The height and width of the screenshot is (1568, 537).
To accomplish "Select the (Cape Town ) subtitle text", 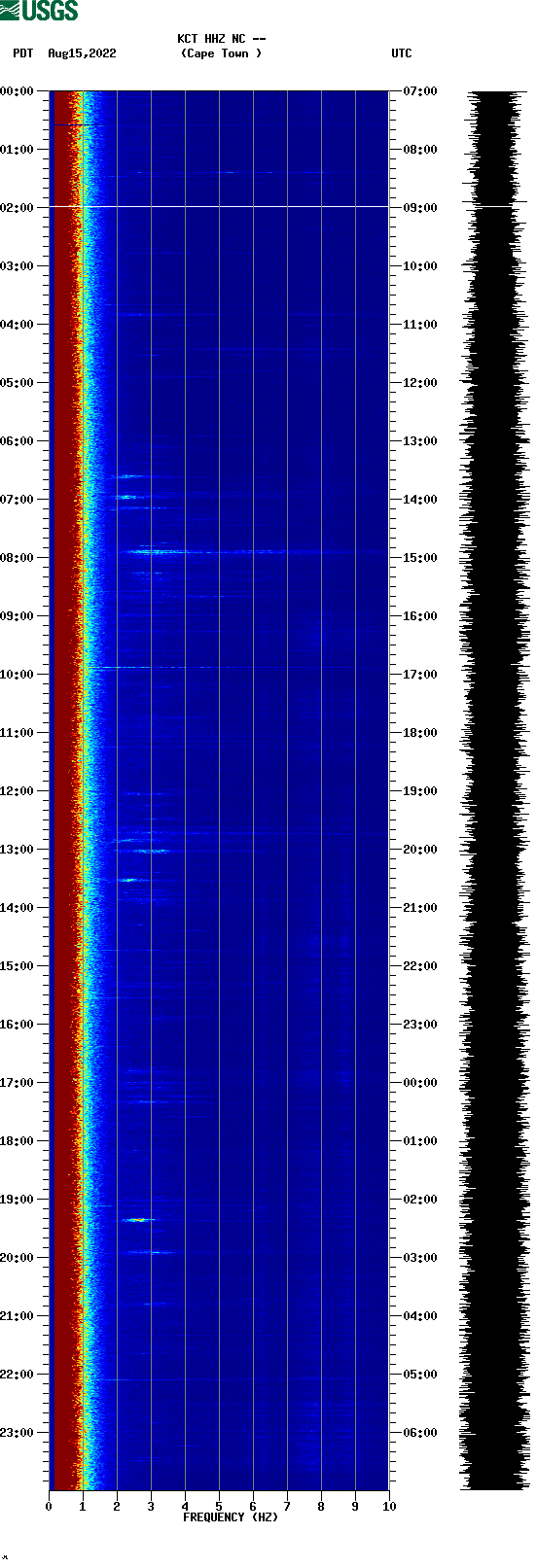I will (222, 53).
